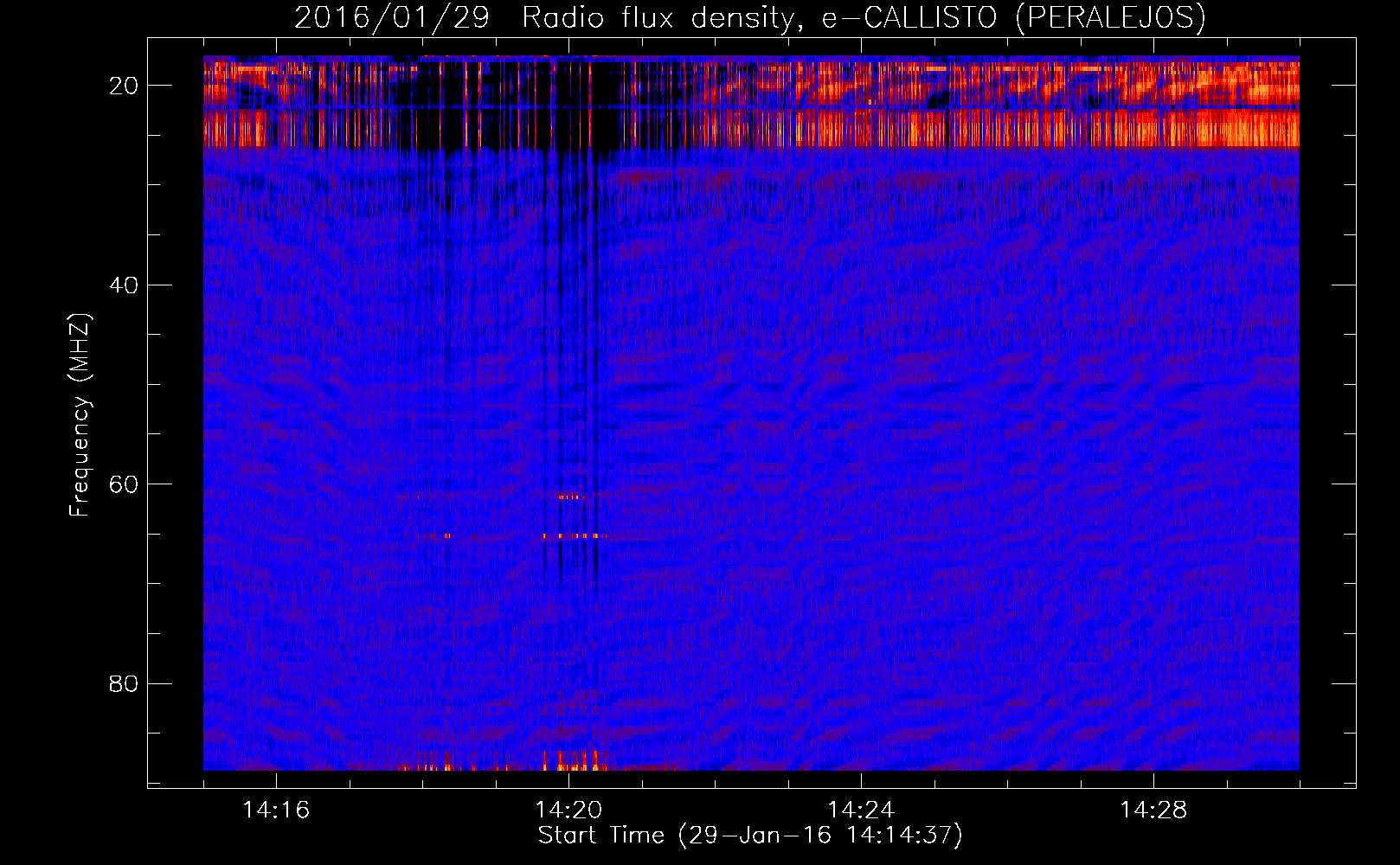The height and width of the screenshot is (865, 1400).
Task: Click the 'Start Time (29-Jan-16 14:14:37)' axis label
Action: coord(750,836)
